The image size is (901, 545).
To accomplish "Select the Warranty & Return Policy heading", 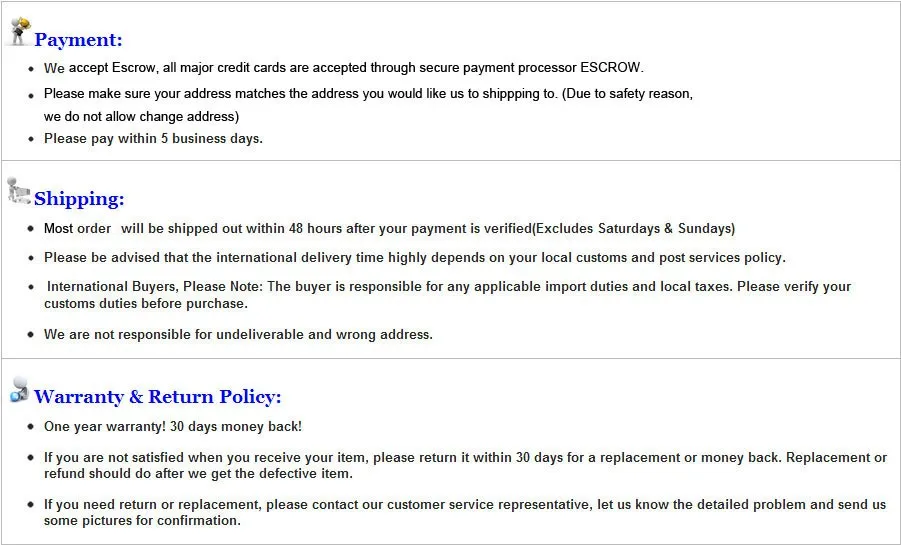I will tap(157, 397).
